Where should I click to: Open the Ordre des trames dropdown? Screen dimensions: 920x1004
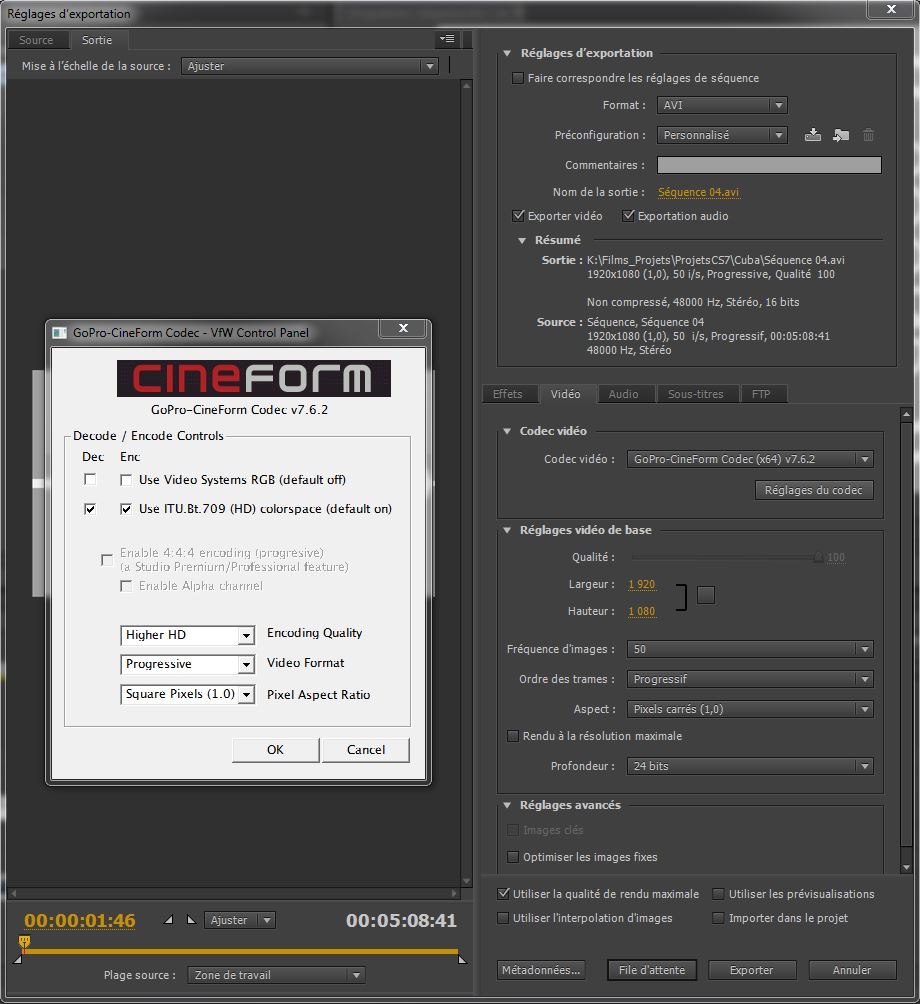(x=750, y=679)
